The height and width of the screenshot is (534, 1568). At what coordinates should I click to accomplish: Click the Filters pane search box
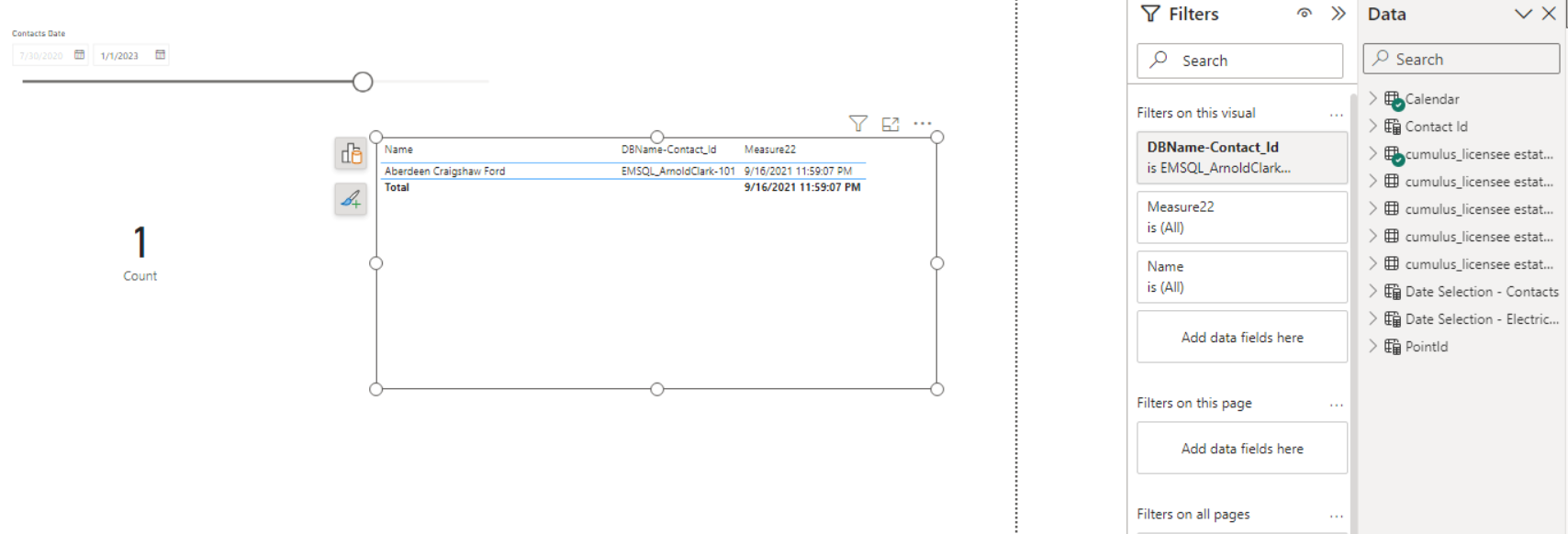[x=1239, y=61]
